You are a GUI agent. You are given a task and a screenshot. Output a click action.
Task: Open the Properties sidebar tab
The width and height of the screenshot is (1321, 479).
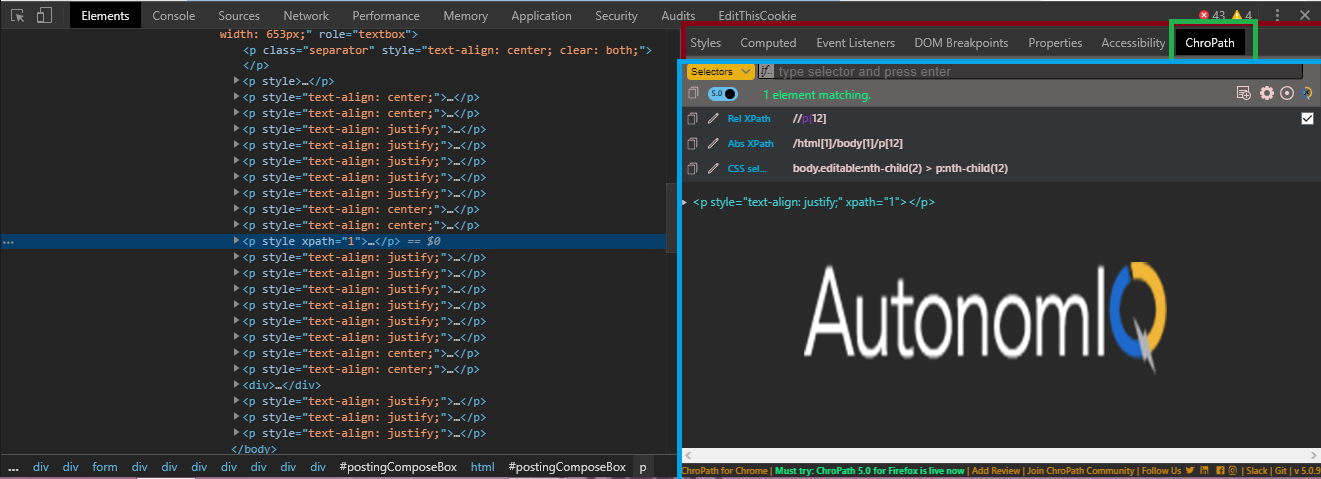tap(1055, 43)
